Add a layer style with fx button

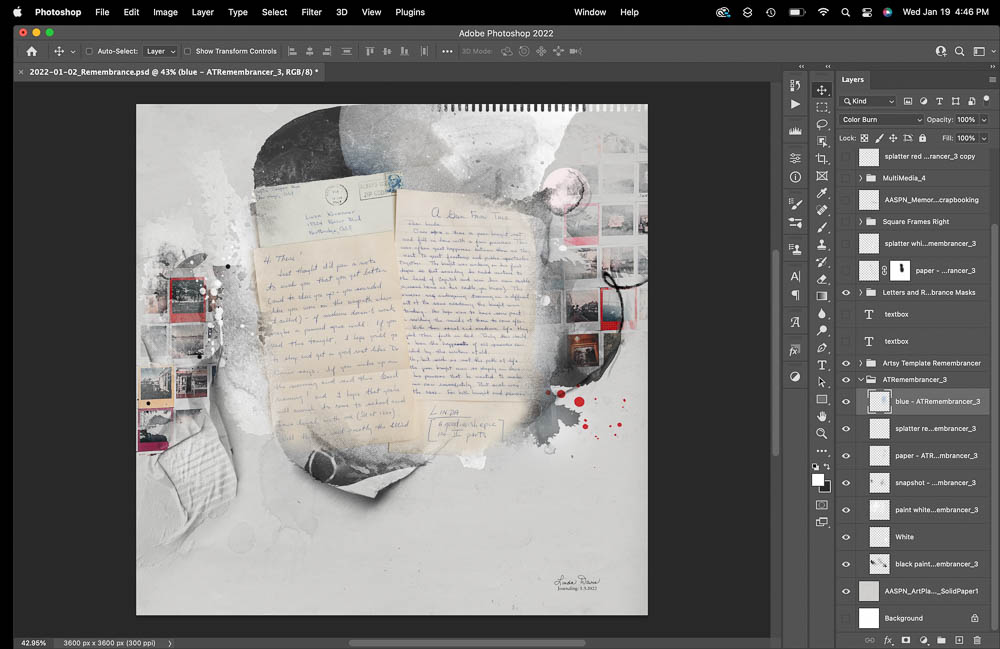888,640
